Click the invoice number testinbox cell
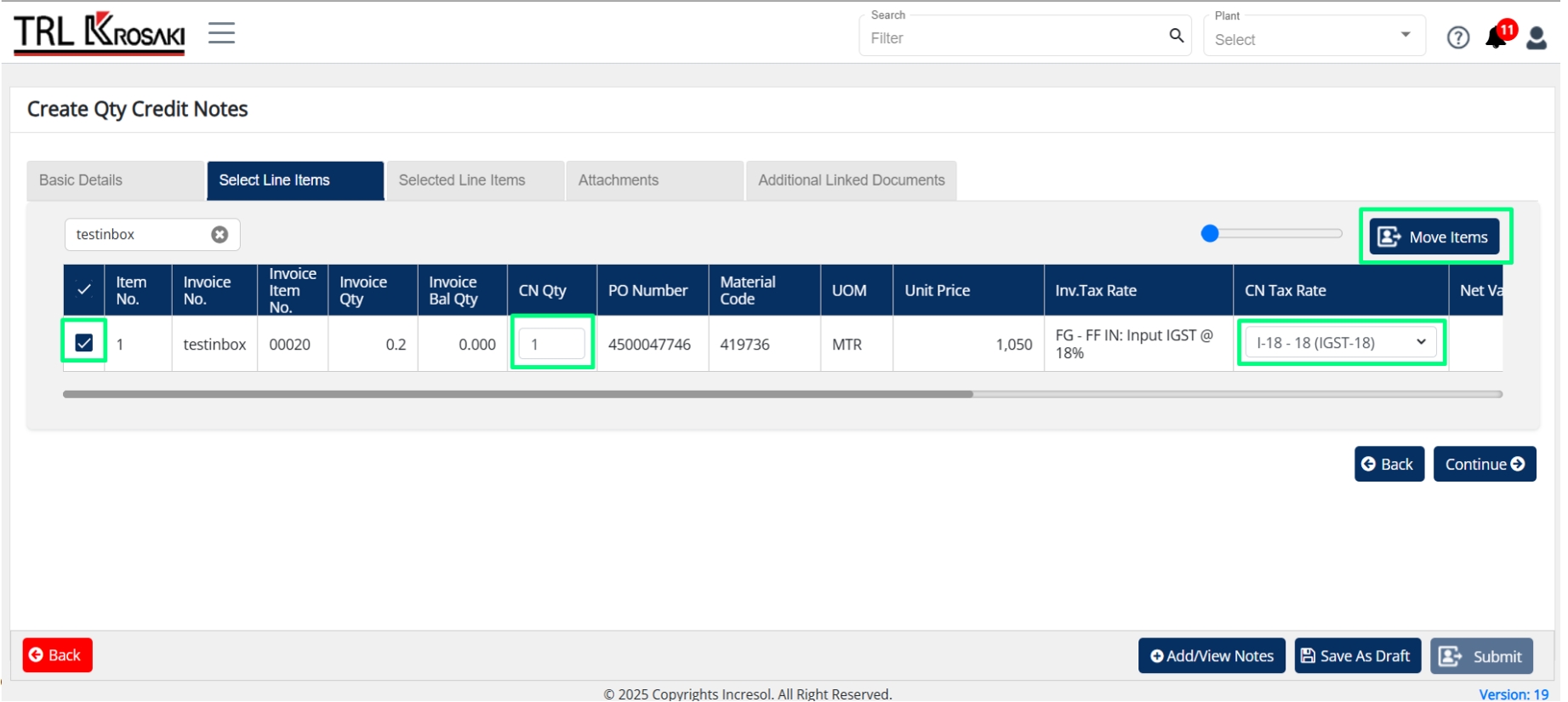The width and height of the screenshot is (1568, 702). (214, 345)
